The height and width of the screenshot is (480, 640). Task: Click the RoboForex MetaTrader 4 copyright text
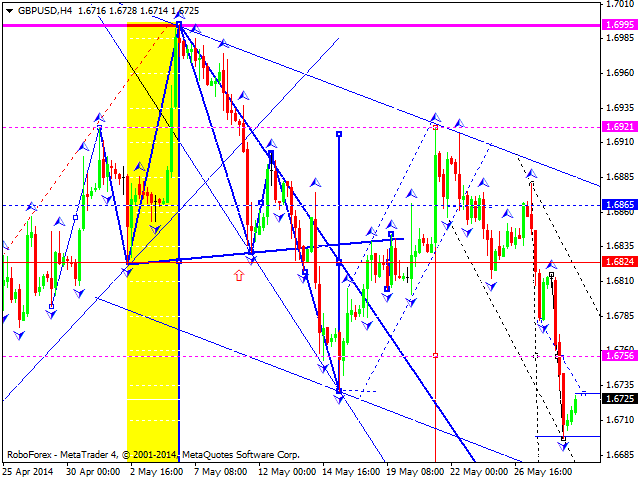click(x=153, y=455)
